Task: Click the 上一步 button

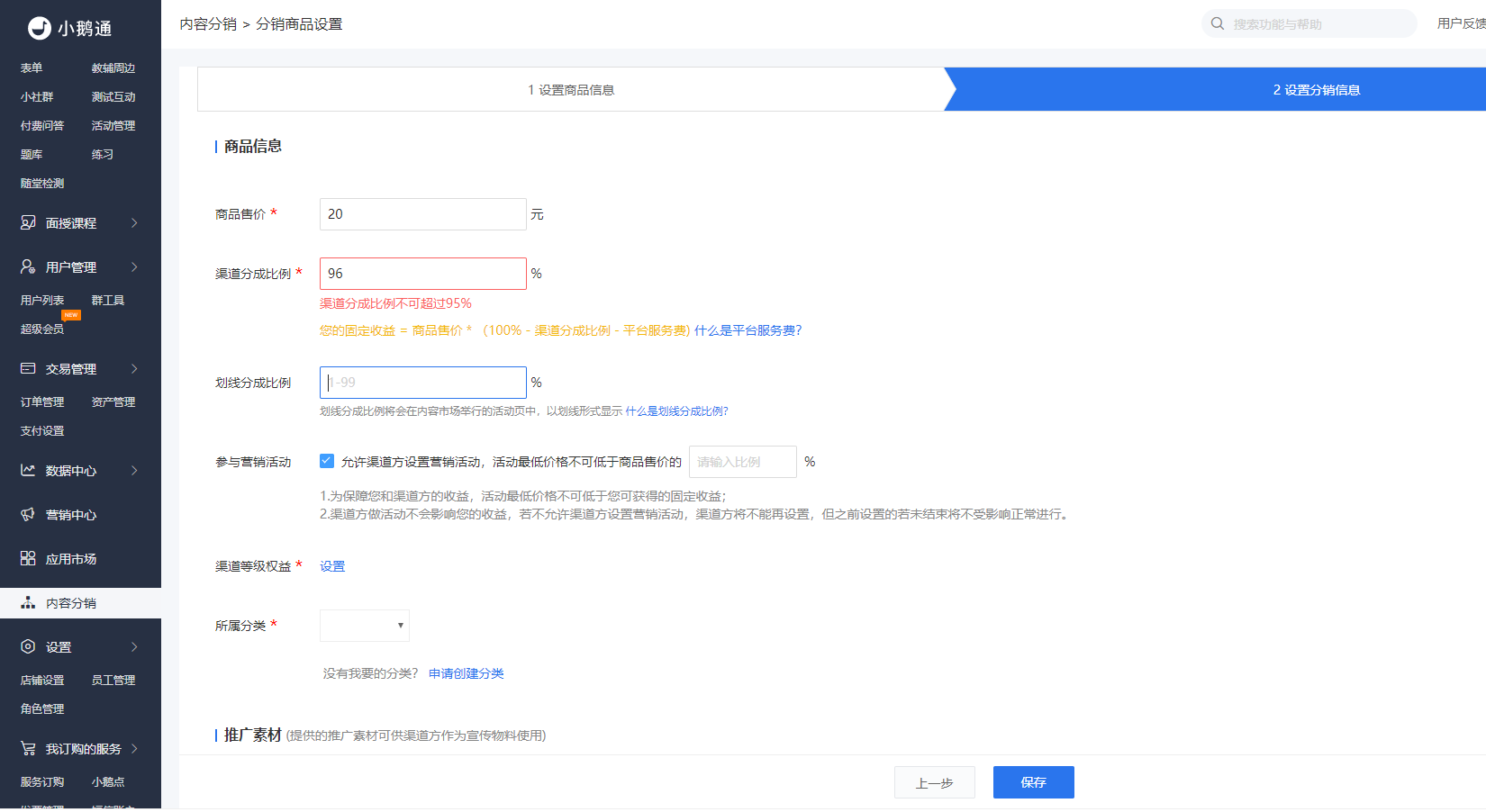Action: pos(935,782)
